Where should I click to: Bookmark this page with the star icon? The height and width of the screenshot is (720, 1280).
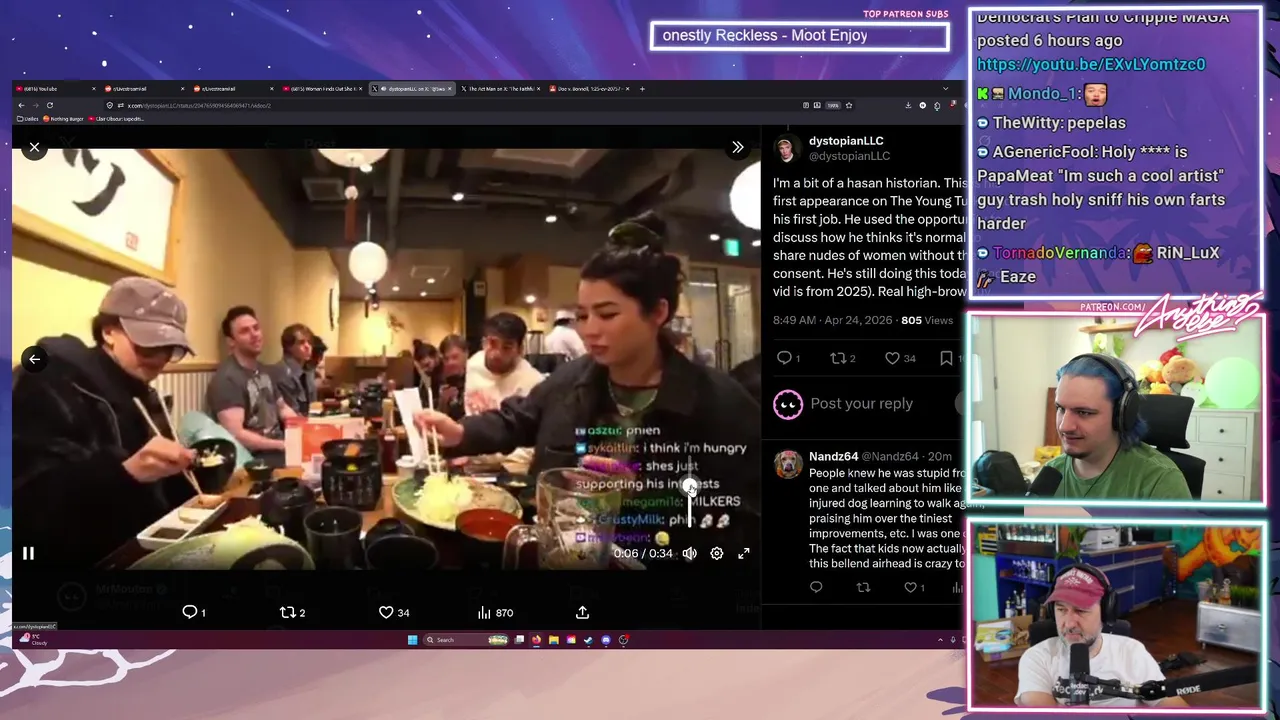pyautogui.click(x=849, y=105)
